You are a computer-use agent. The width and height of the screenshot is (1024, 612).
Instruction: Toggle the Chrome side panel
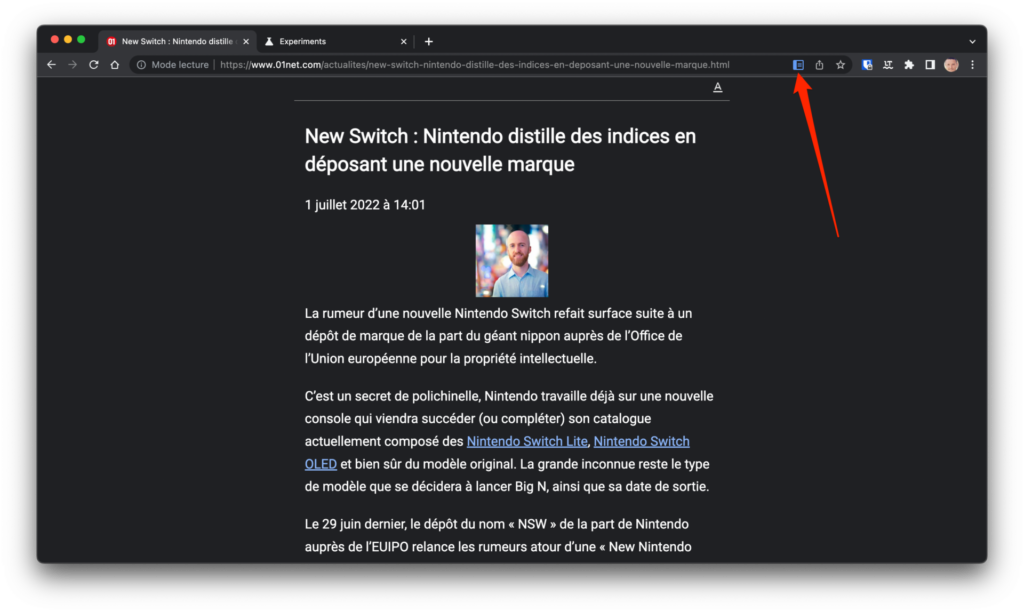(930, 65)
